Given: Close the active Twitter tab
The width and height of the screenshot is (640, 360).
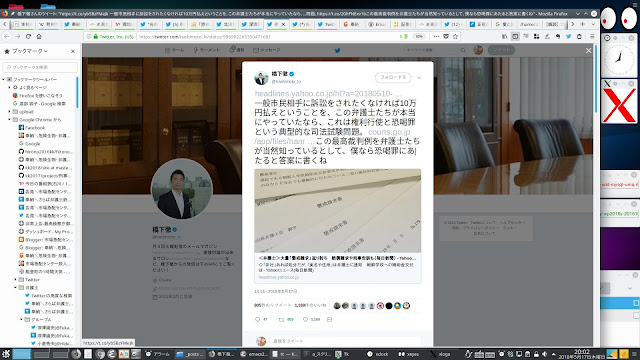Looking at the screenshot, I should click(283, 24).
